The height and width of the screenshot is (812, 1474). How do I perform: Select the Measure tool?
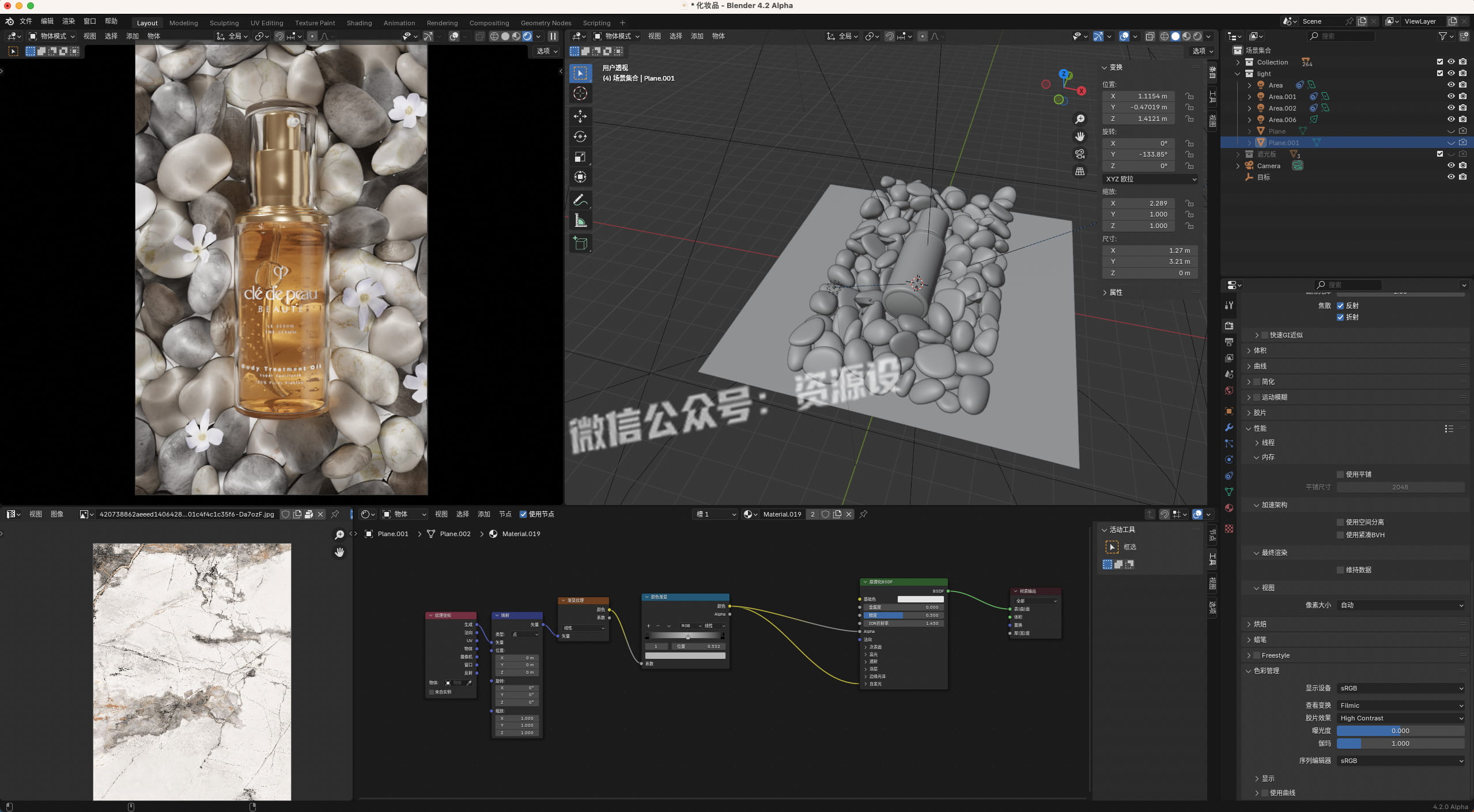(580, 221)
